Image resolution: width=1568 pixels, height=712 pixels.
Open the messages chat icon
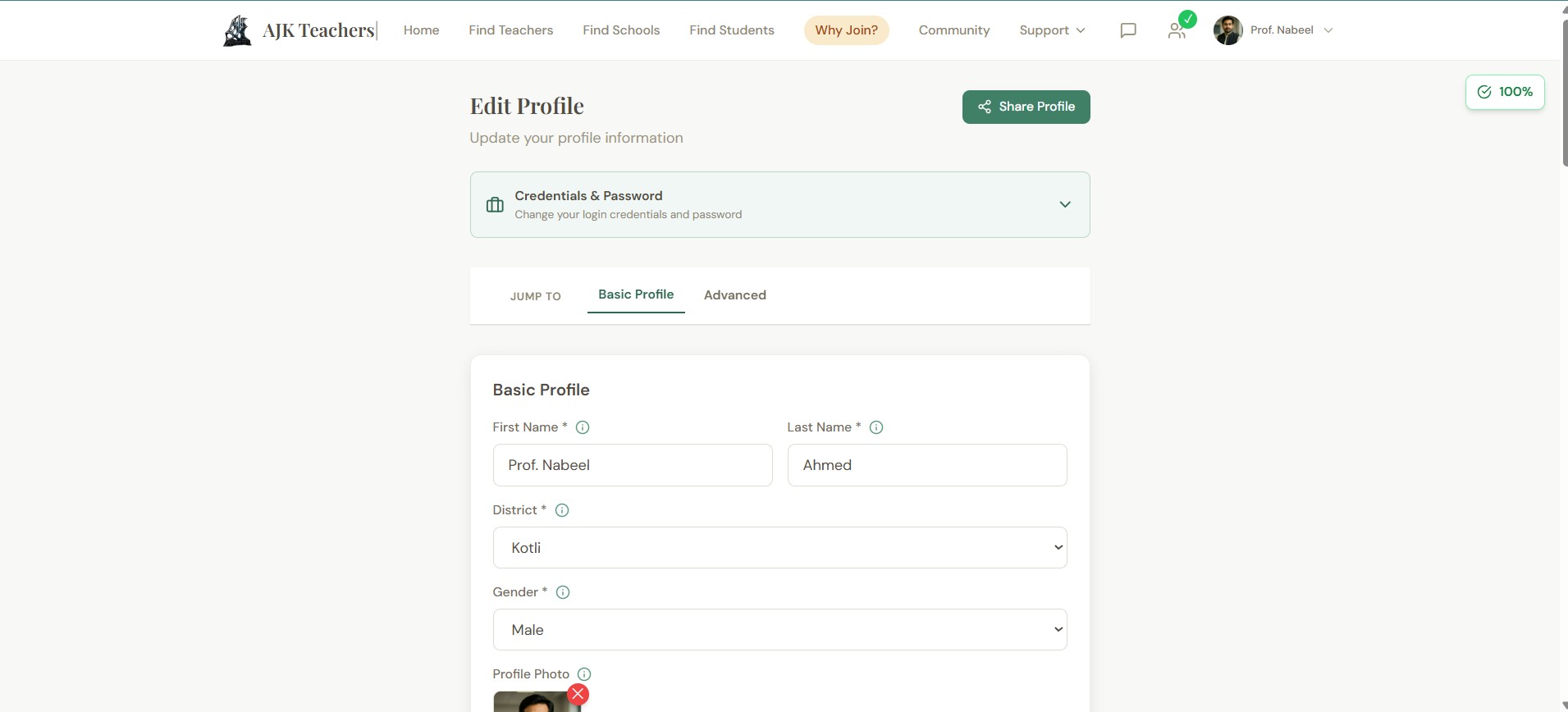1128,30
